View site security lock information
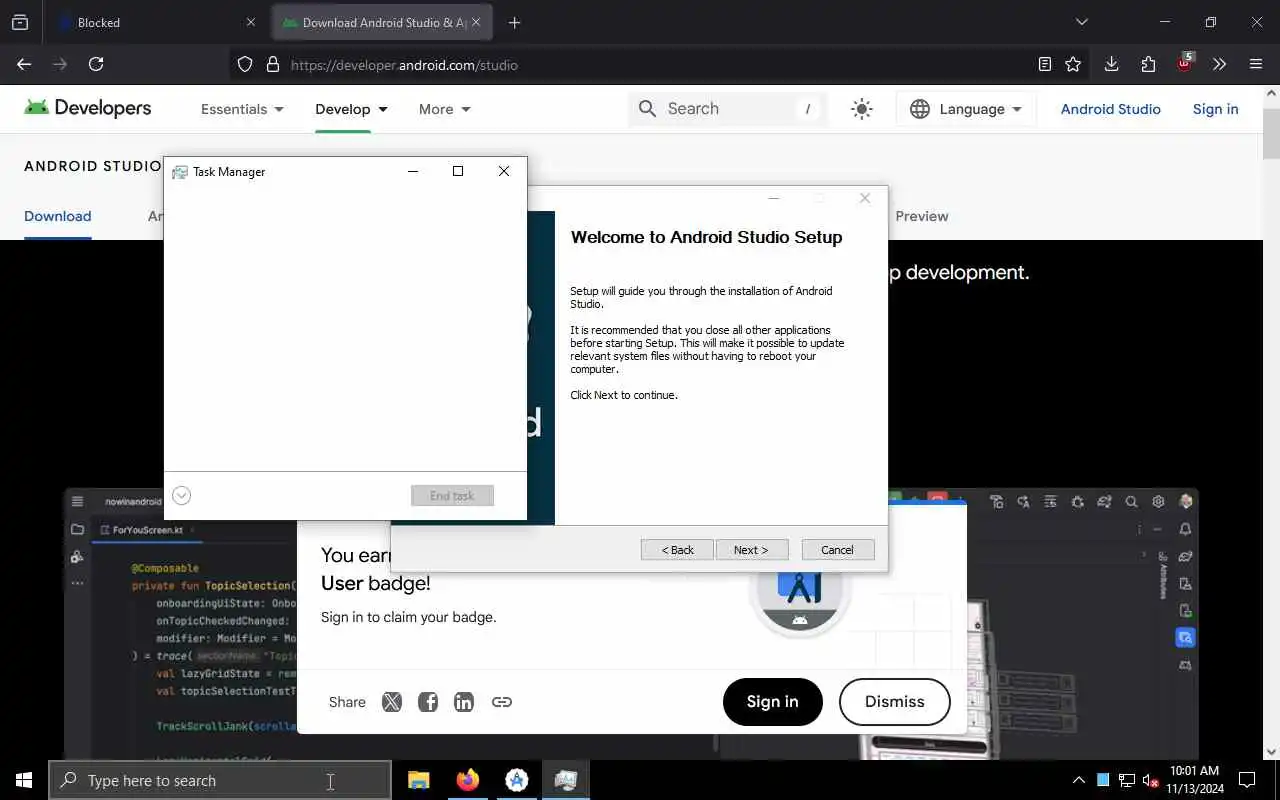 [x=272, y=64]
